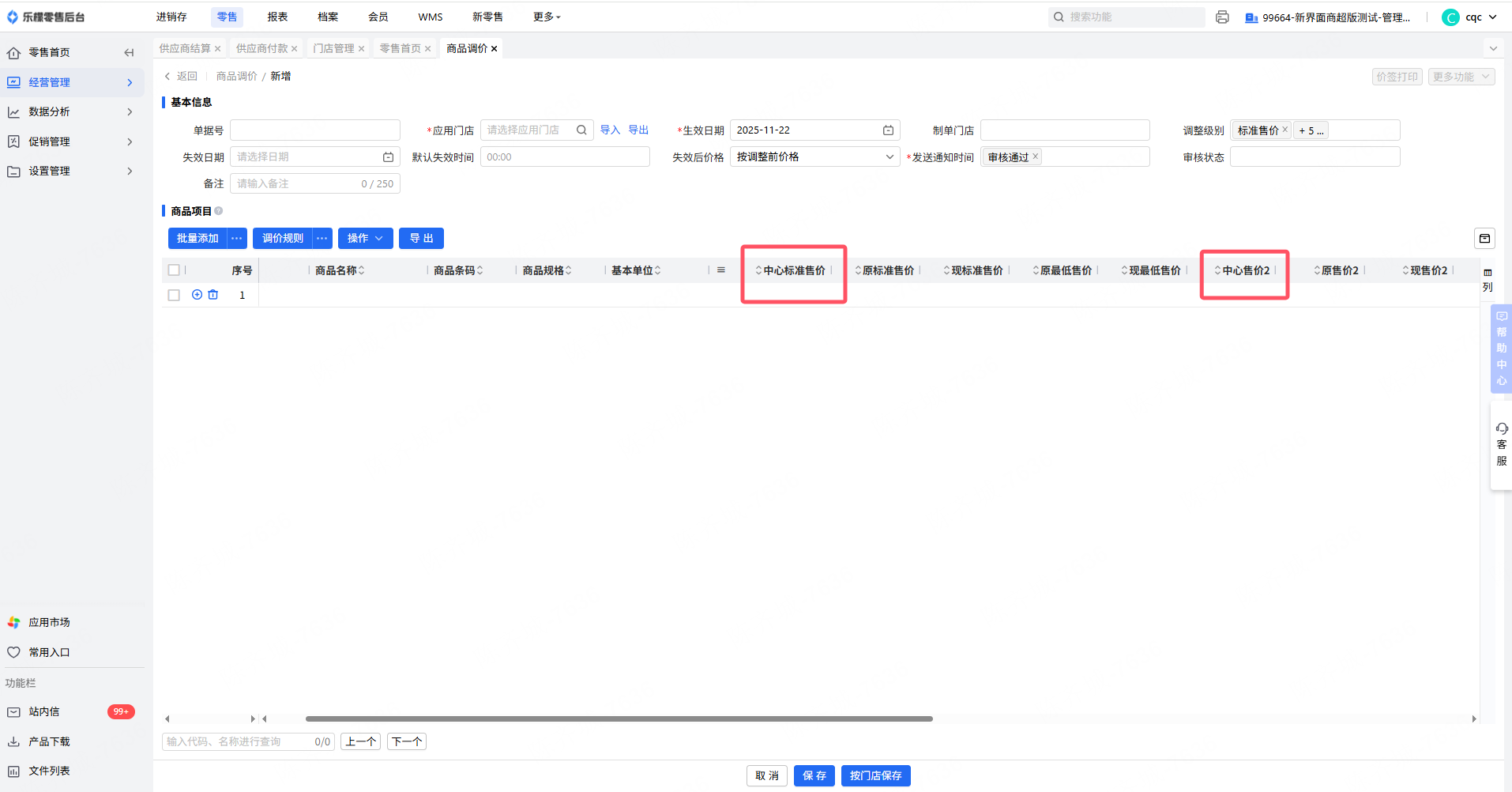This screenshot has width=1512, height=792.
Task: Remove 标准售价 tag from 调整级别
Action: (x=1285, y=130)
